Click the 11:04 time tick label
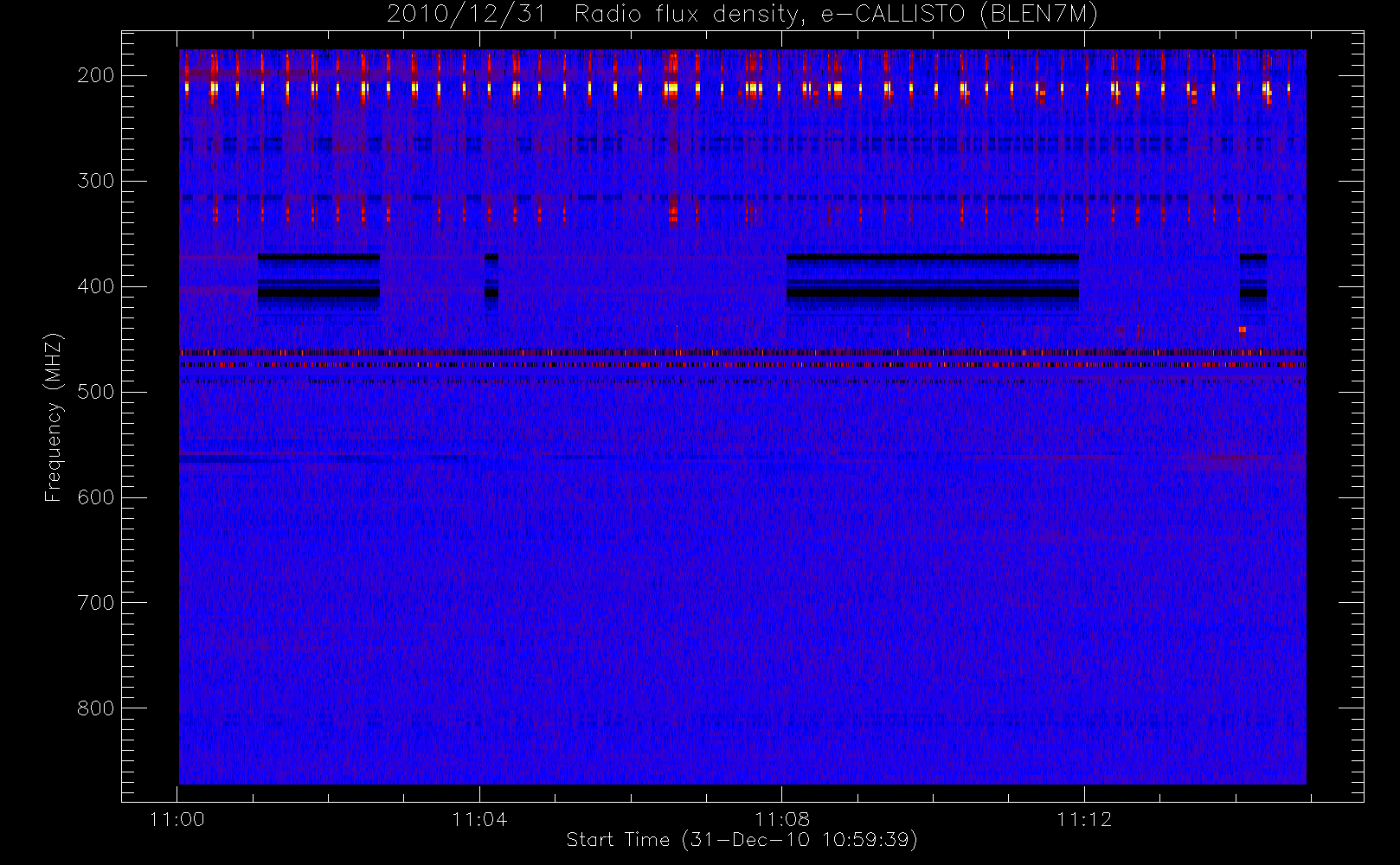1400x865 pixels. [x=479, y=819]
